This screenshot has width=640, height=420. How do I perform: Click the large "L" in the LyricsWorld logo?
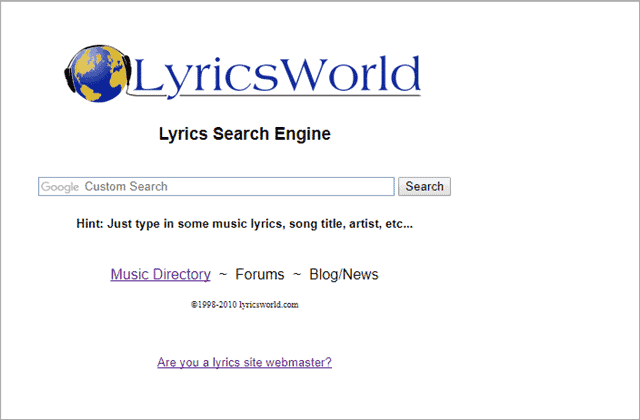coord(150,74)
